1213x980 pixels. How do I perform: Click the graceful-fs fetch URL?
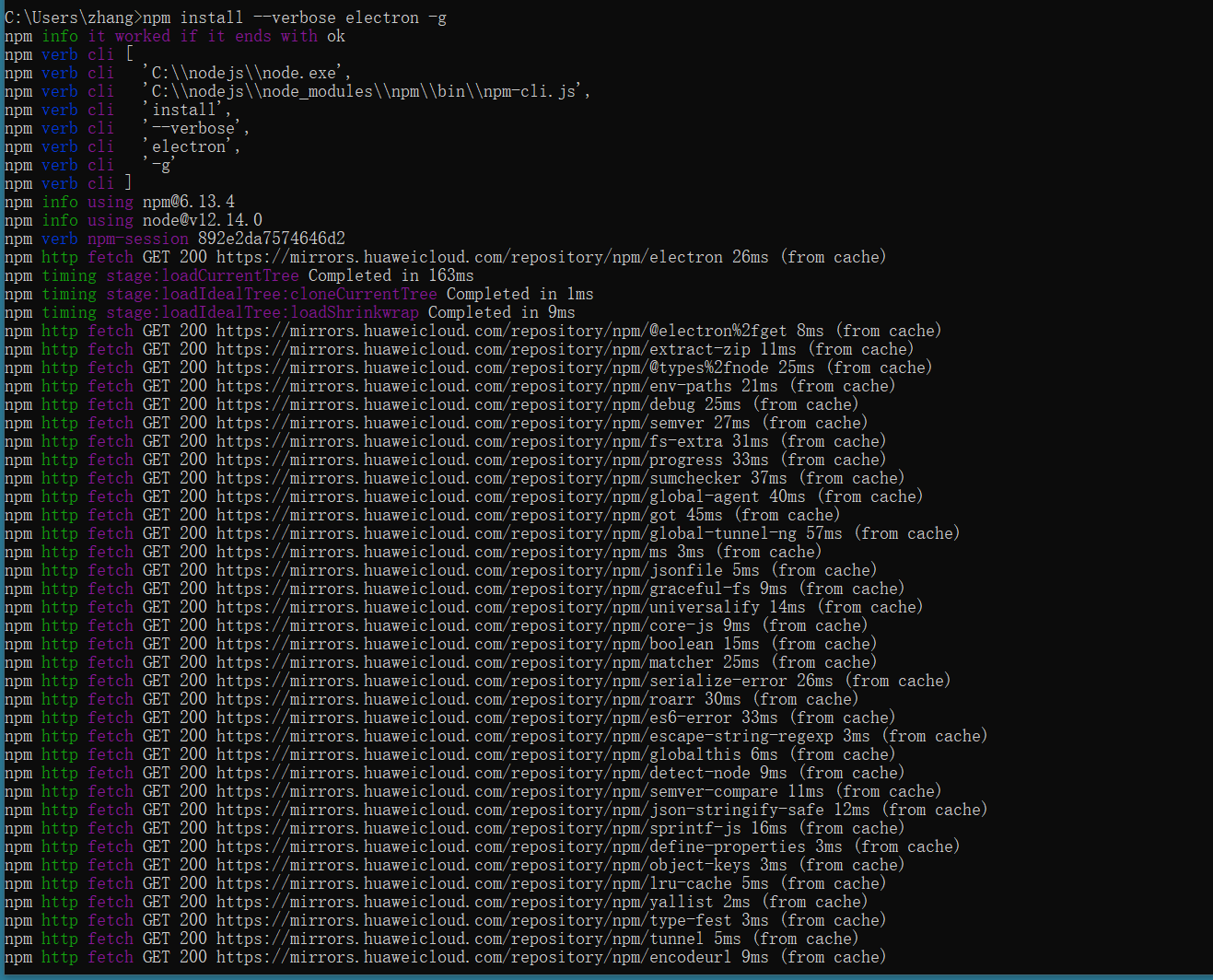point(484,589)
